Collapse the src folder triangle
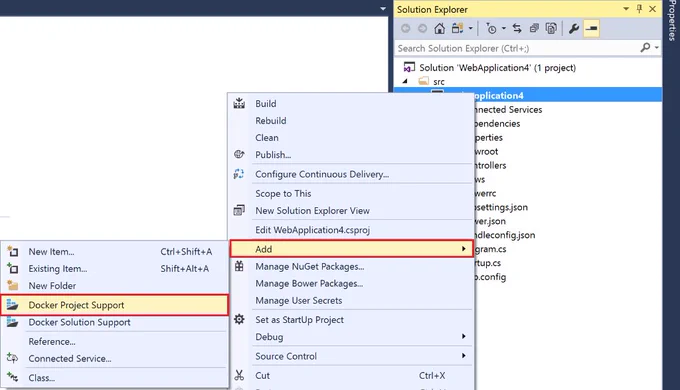This screenshot has height=390, width=680. pyautogui.click(x=405, y=81)
